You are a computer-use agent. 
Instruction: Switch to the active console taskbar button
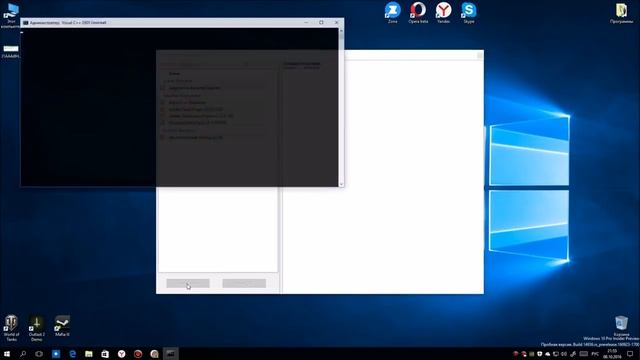171,354
